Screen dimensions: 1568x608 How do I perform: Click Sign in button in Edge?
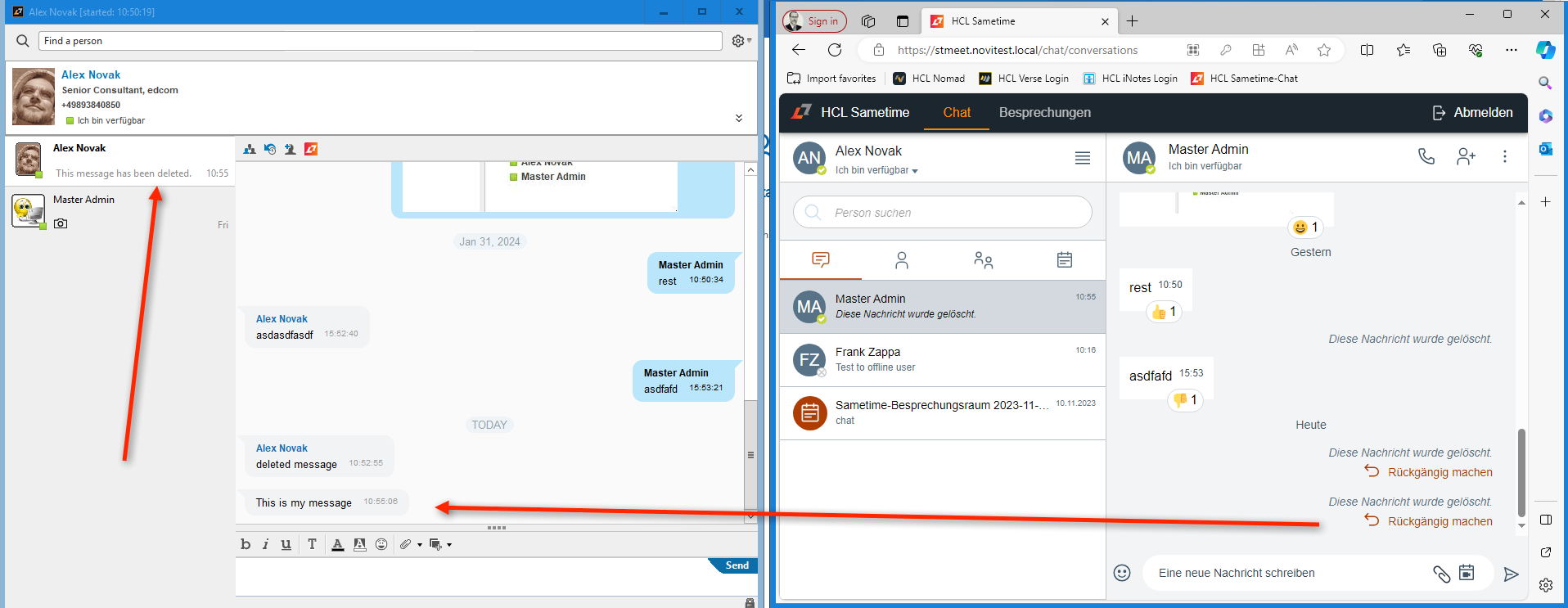[x=814, y=21]
